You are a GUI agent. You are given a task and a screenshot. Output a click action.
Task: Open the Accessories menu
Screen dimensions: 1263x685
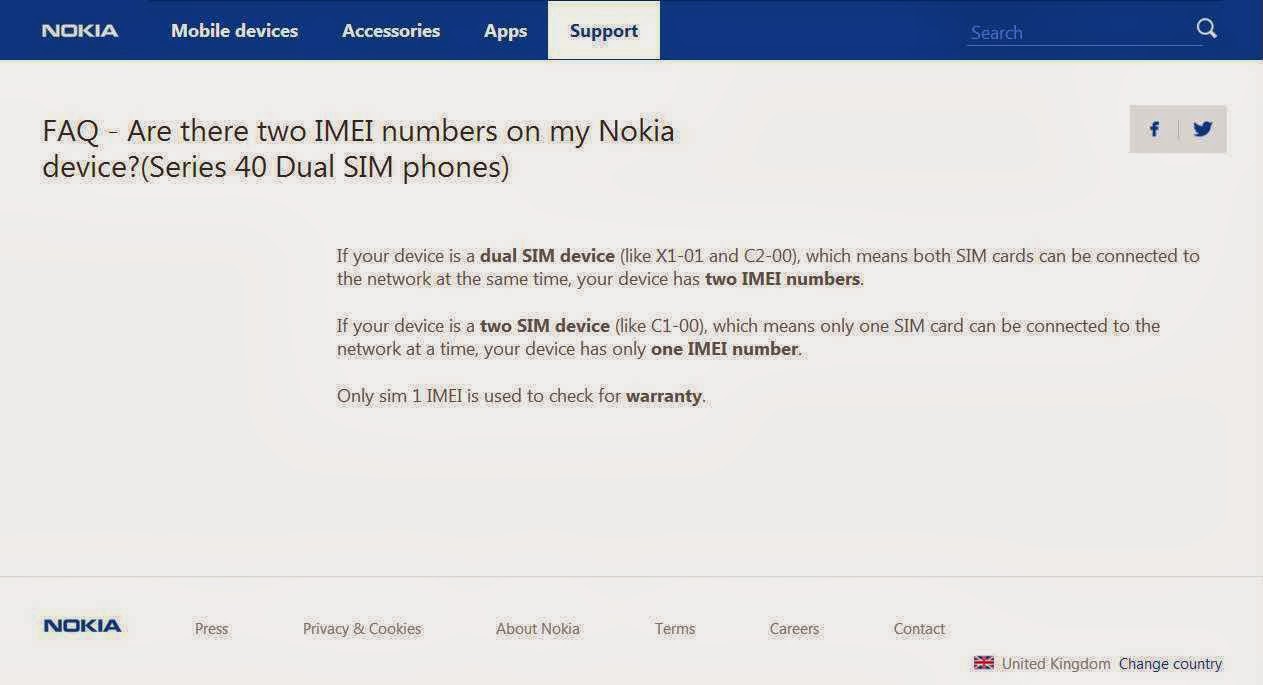(390, 31)
